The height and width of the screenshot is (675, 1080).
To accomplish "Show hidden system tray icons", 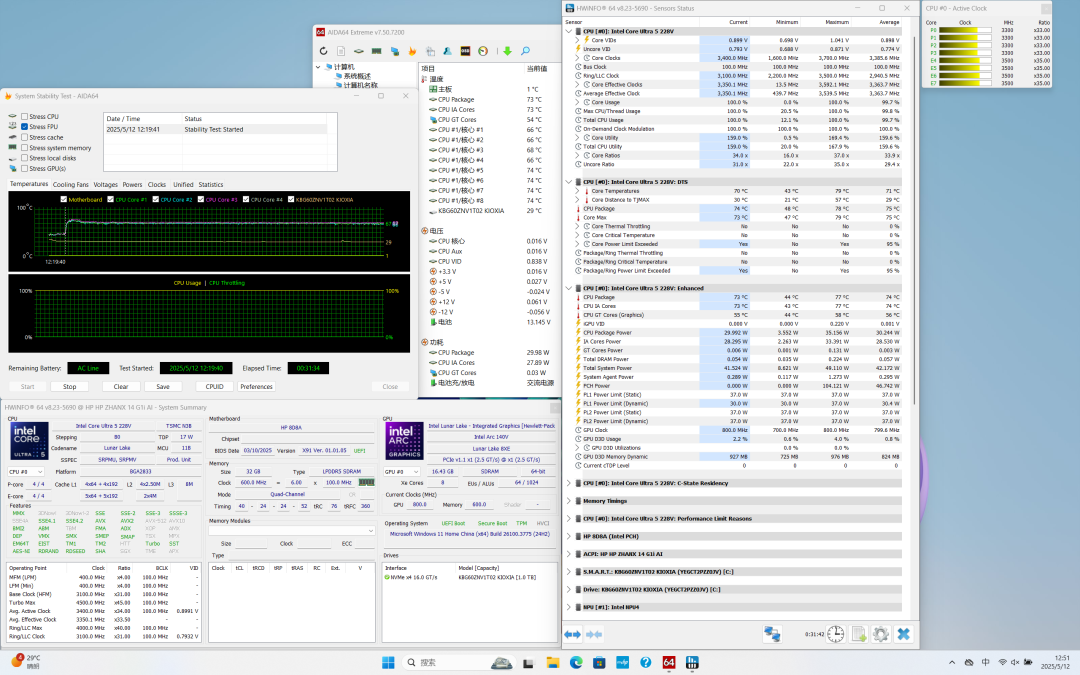I will 952,663.
